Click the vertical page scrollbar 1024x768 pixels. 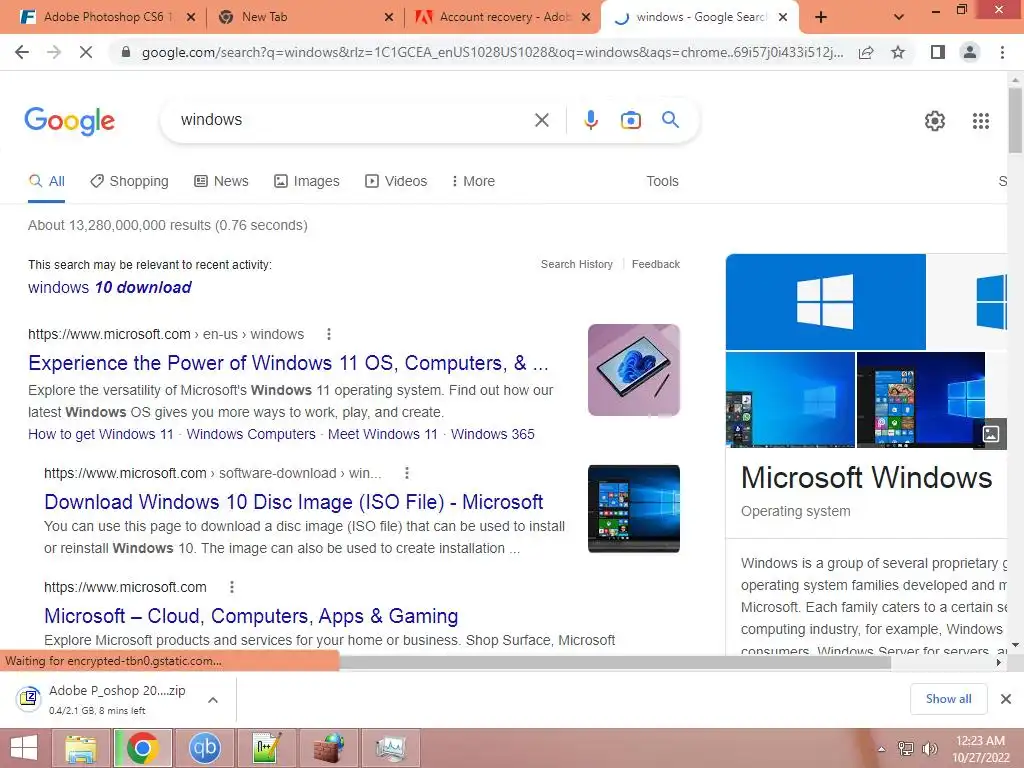pyautogui.click(x=1015, y=120)
